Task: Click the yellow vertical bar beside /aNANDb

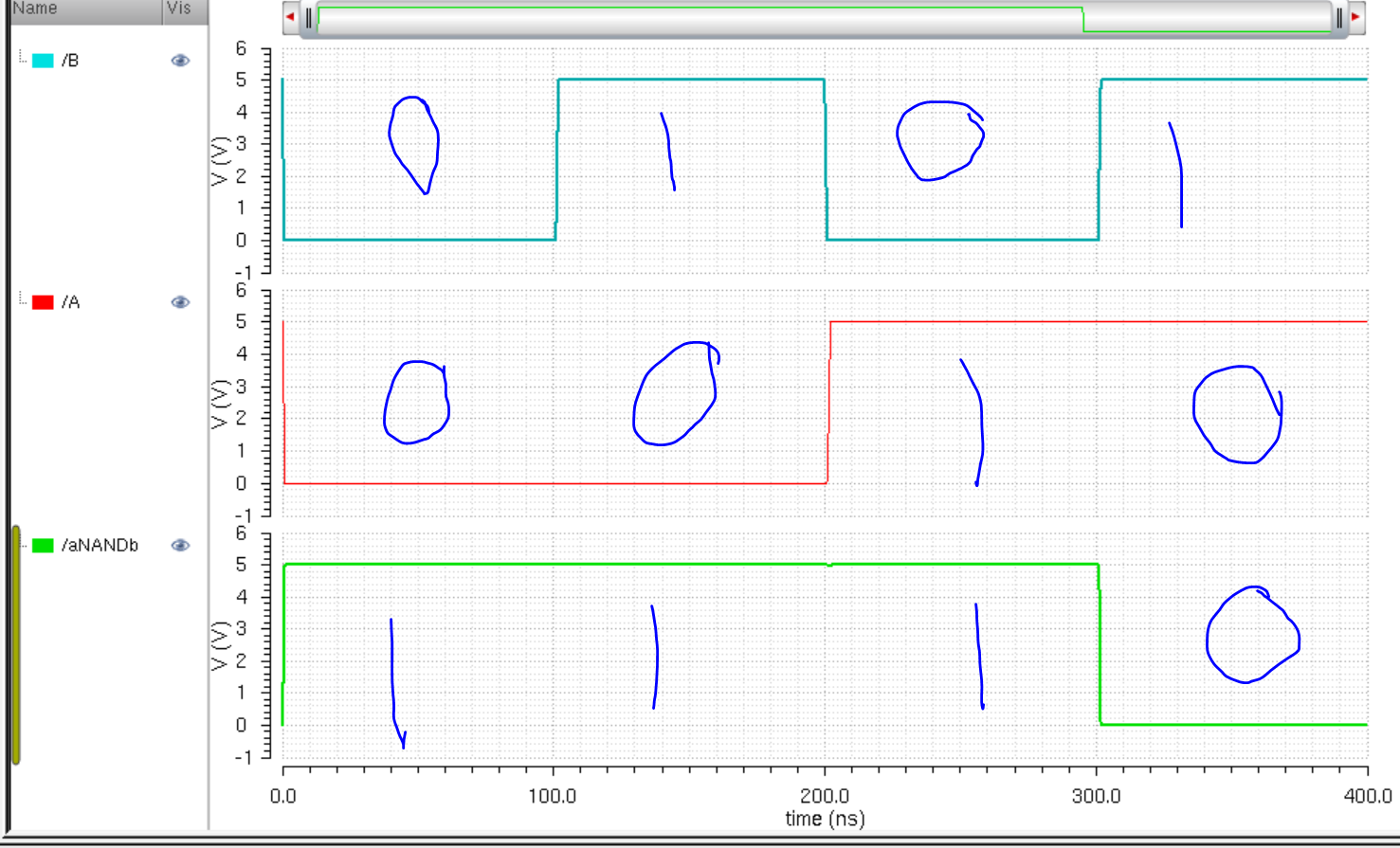Action: (15, 644)
